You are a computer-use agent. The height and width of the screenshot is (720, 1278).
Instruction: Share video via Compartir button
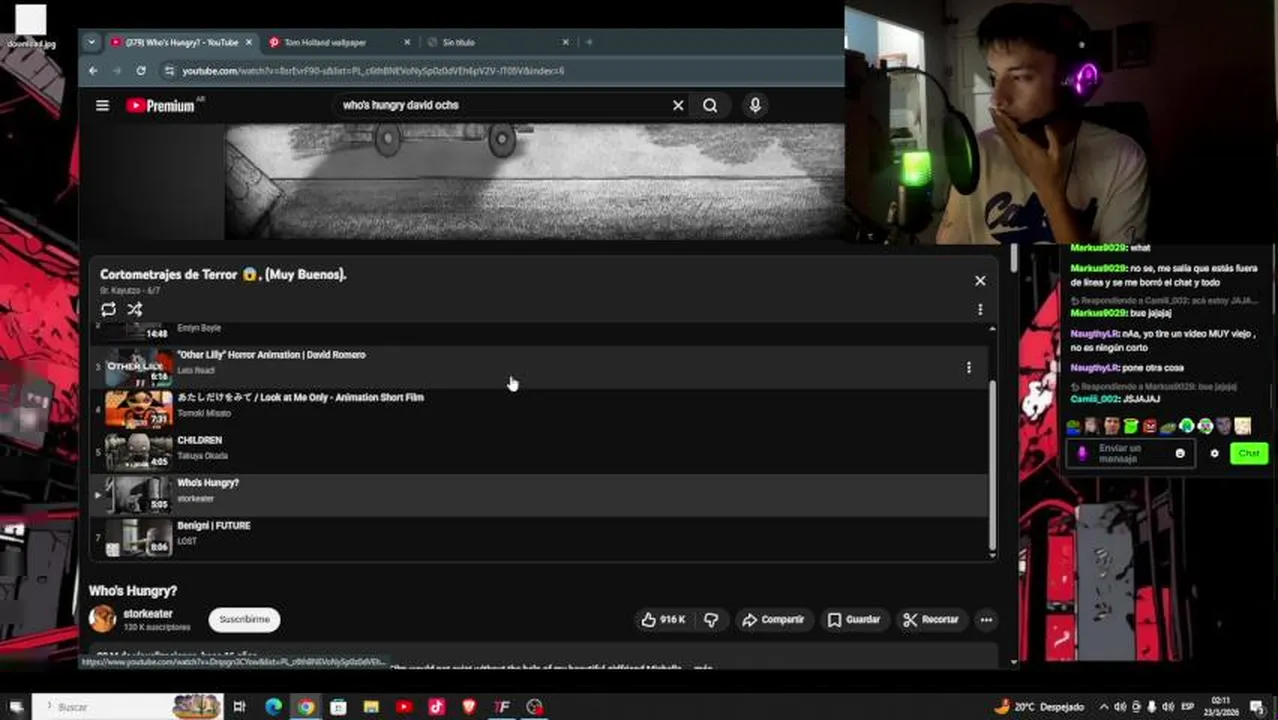pos(773,620)
